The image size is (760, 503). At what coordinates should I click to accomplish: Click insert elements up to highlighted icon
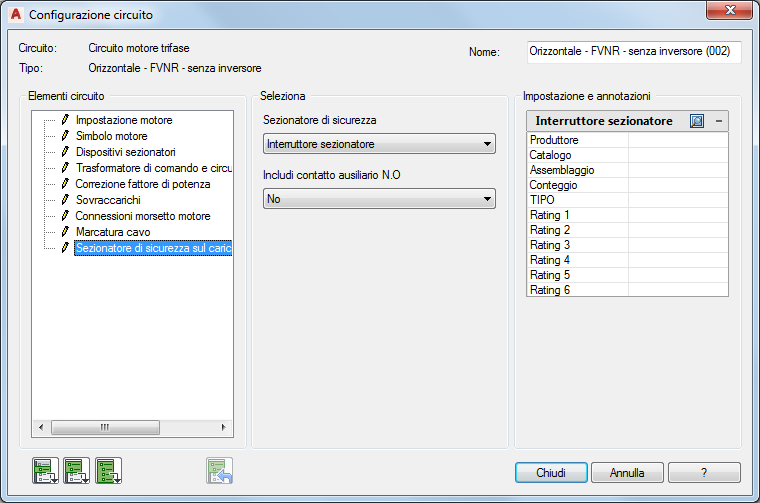pos(77,471)
